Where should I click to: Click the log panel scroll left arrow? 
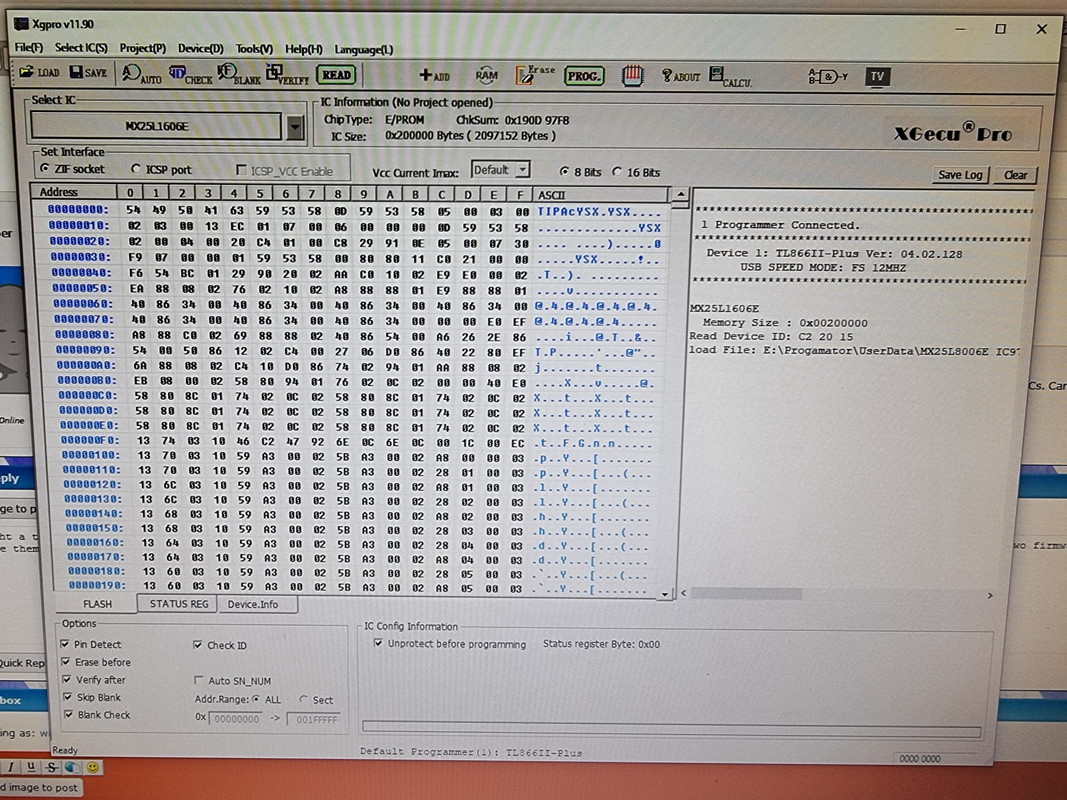coord(684,593)
